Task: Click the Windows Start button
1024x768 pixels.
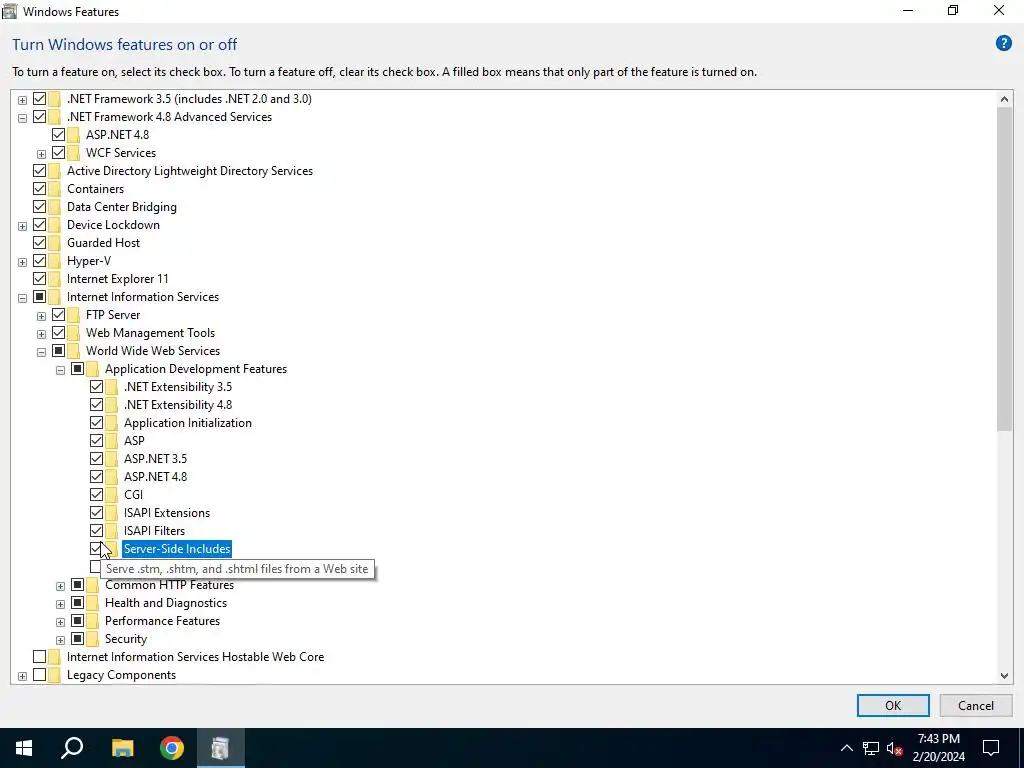Action: tap(24, 748)
